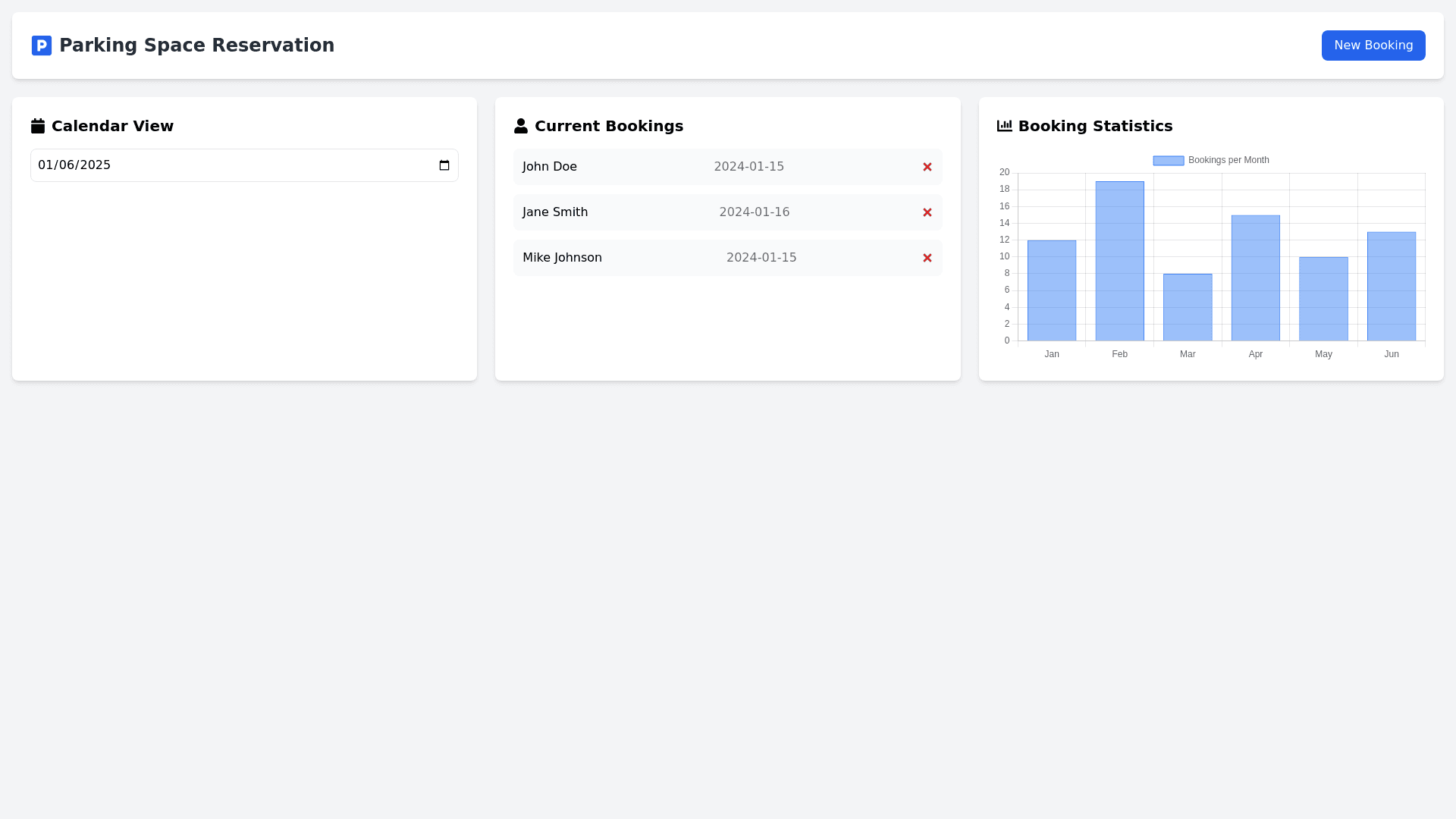Click the Jun bar in chart
This screenshot has height=819, width=1456.
1391,287
